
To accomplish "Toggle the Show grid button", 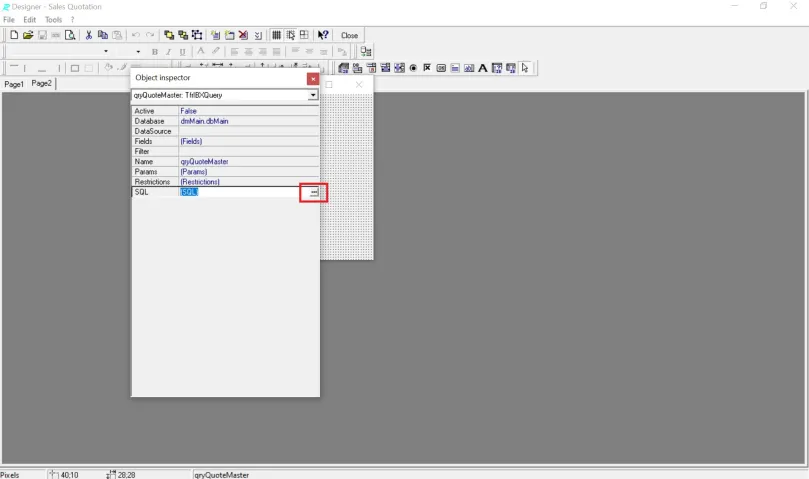I will tap(277, 35).
